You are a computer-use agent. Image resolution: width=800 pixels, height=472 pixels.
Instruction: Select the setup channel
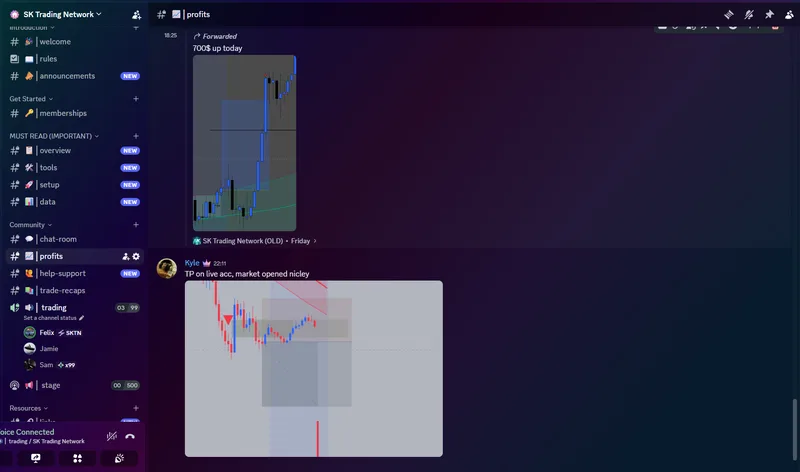point(74,185)
